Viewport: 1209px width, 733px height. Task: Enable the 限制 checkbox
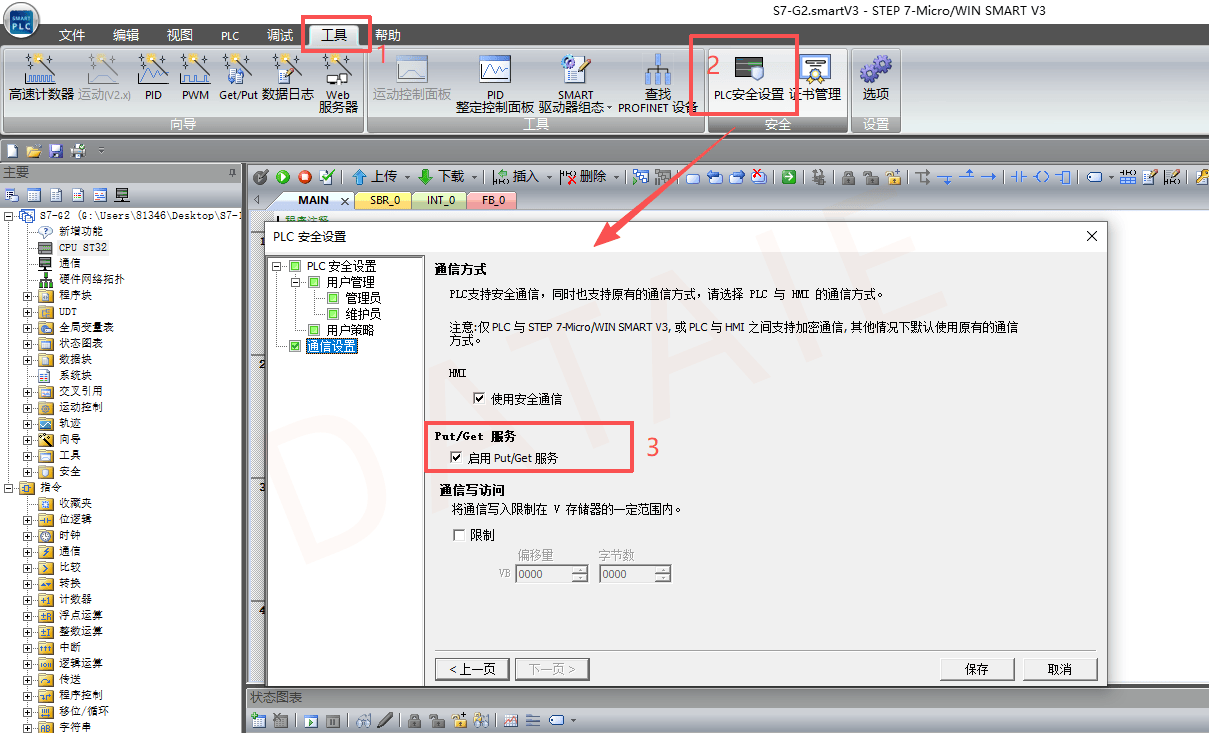[x=459, y=535]
